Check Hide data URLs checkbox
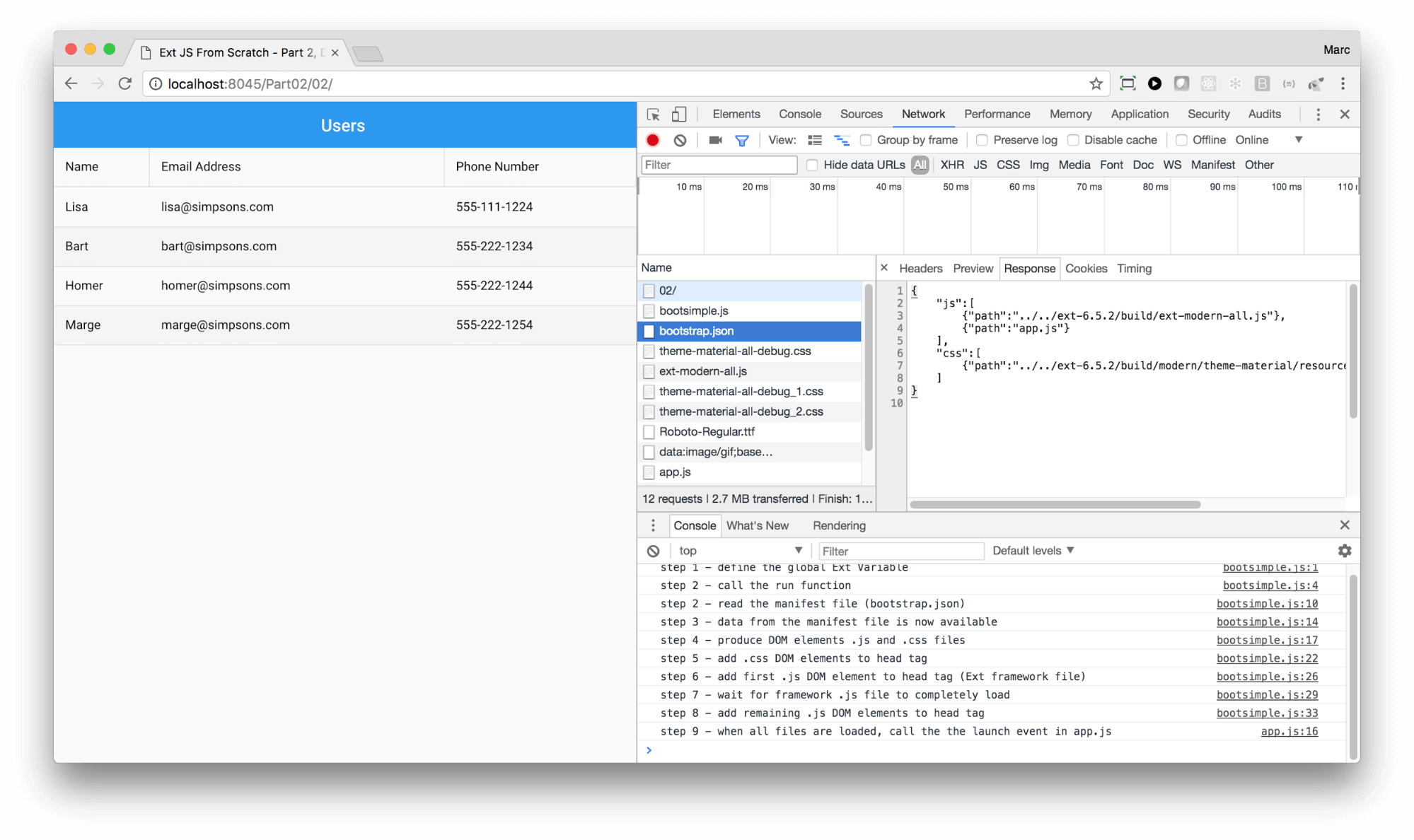The image size is (1414, 840). (812, 165)
